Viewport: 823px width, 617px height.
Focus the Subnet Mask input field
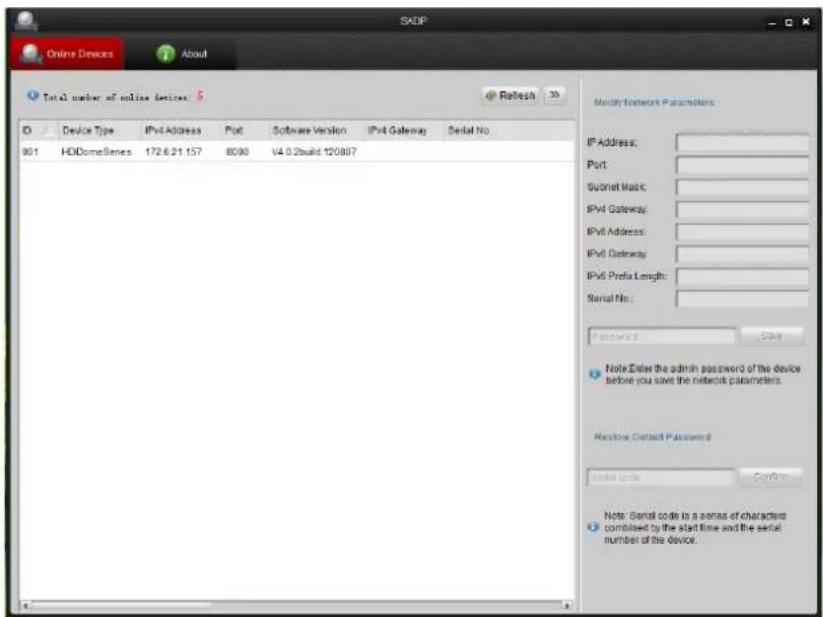pos(742,187)
